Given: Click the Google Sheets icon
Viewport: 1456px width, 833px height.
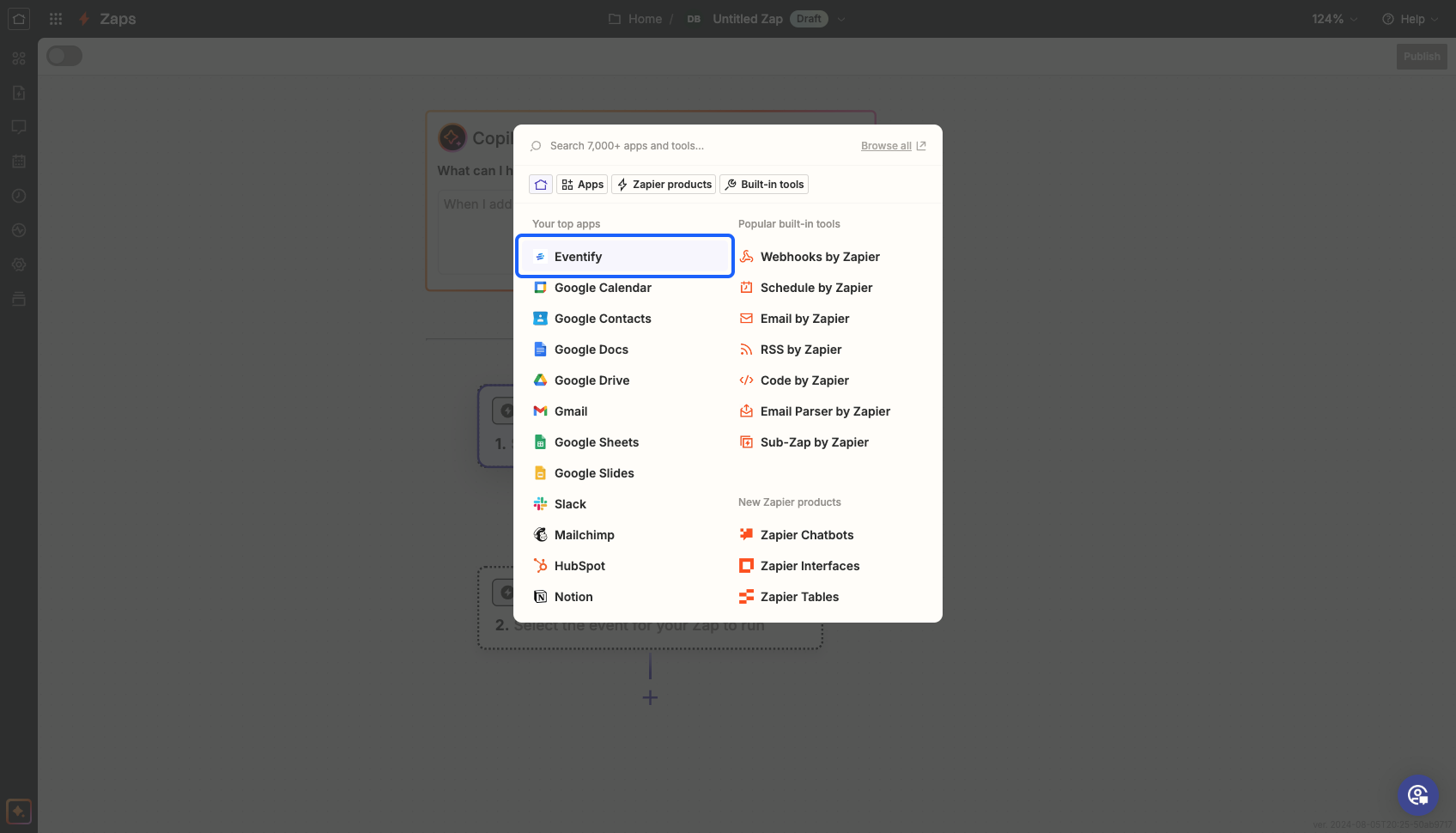Looking at the screenshot, I should point(540,442).
